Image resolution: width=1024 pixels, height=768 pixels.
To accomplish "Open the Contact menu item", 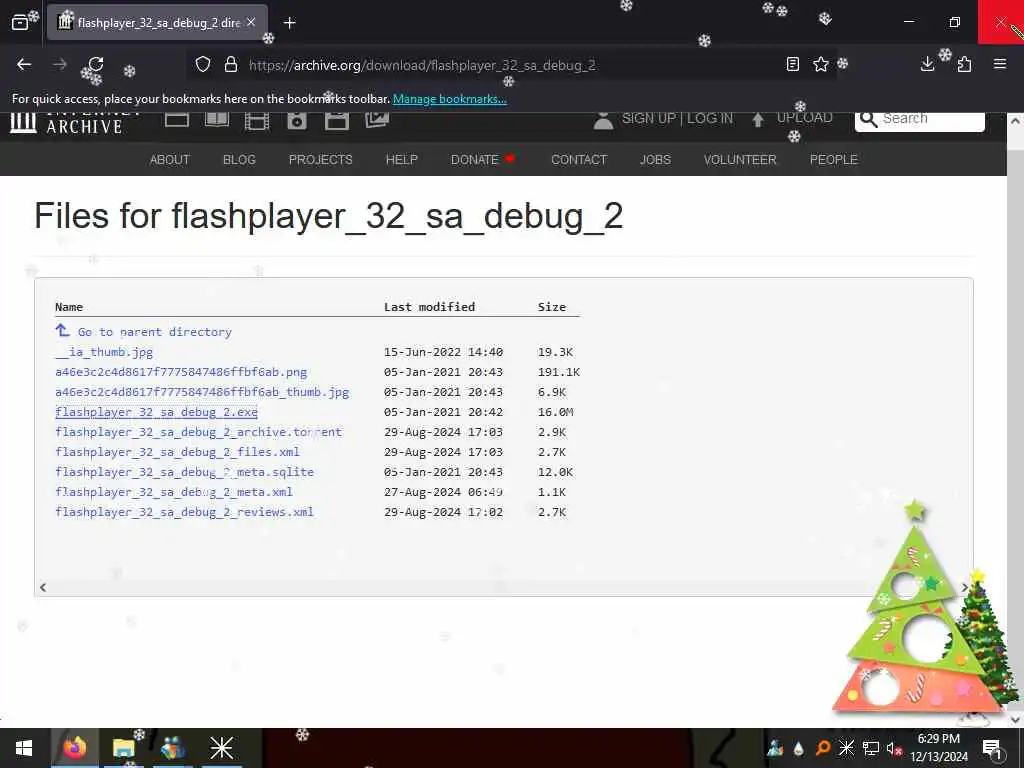I will (579, 159).
